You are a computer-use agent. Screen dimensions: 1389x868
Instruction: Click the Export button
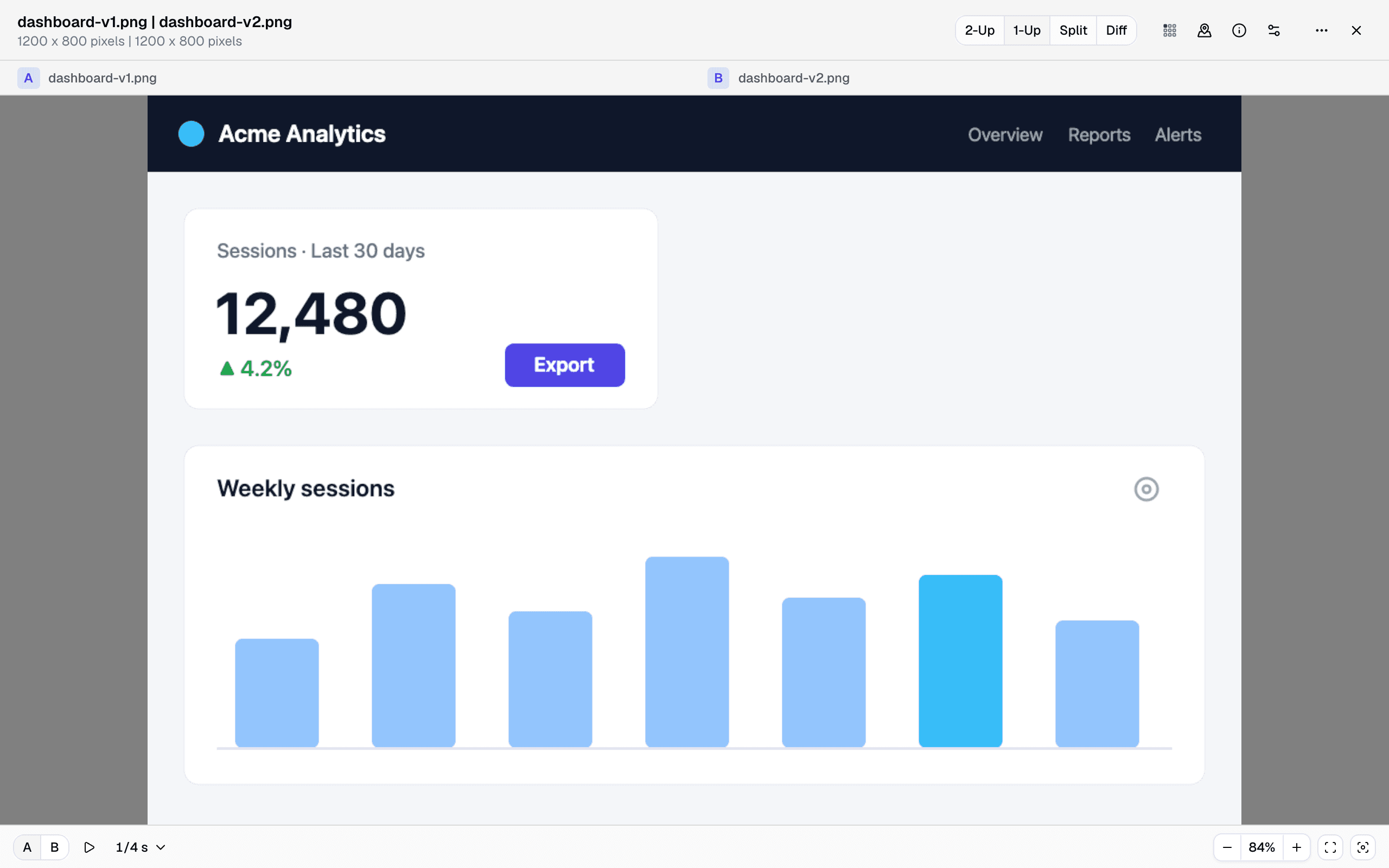tap(565, 365)
